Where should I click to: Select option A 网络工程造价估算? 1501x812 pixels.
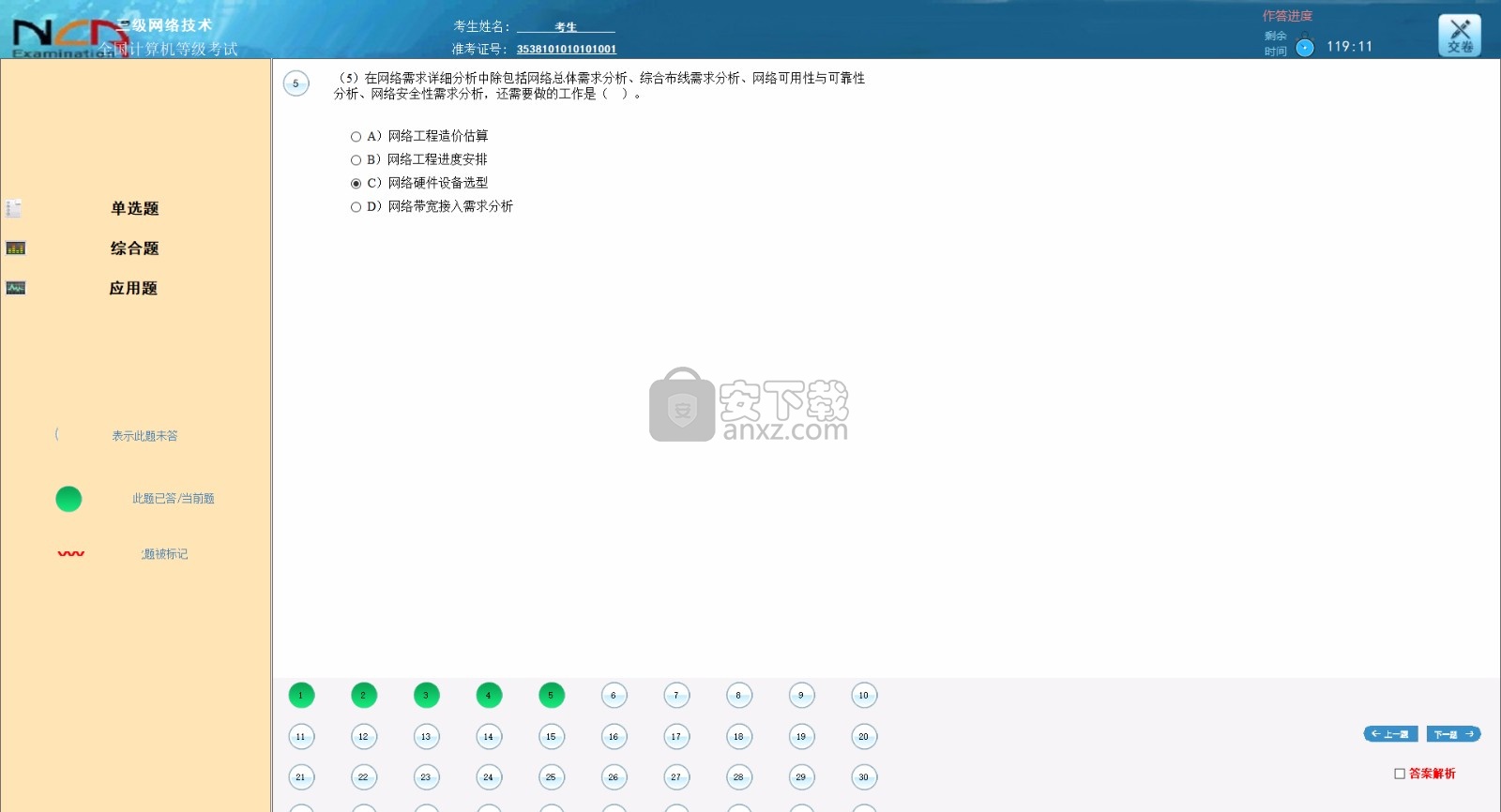coord(356,137)
